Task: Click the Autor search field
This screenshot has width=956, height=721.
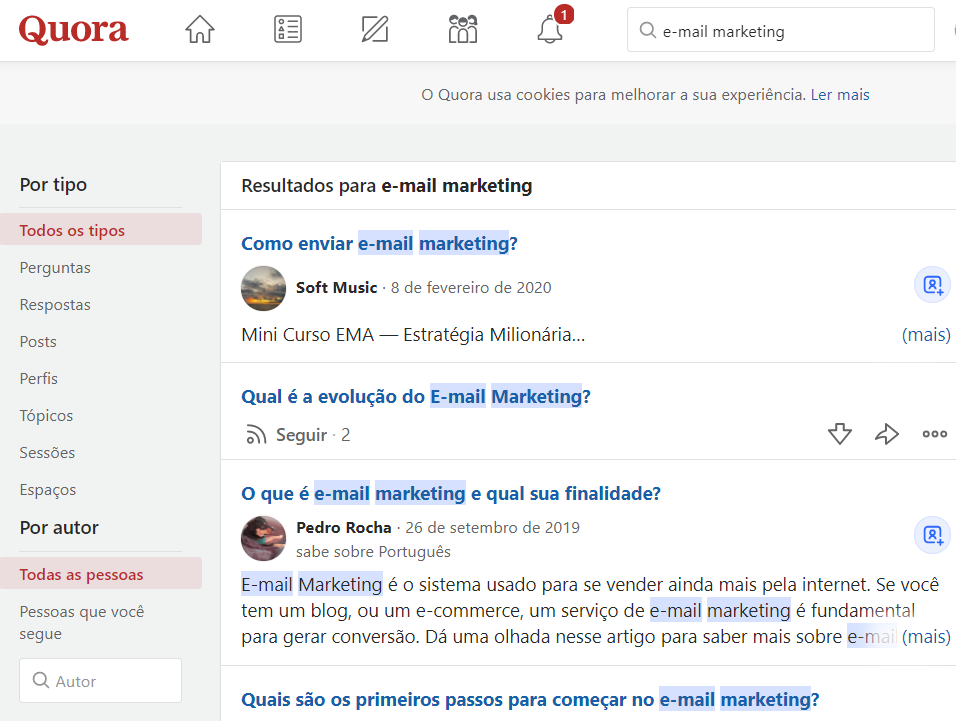Action: point(101,680)
